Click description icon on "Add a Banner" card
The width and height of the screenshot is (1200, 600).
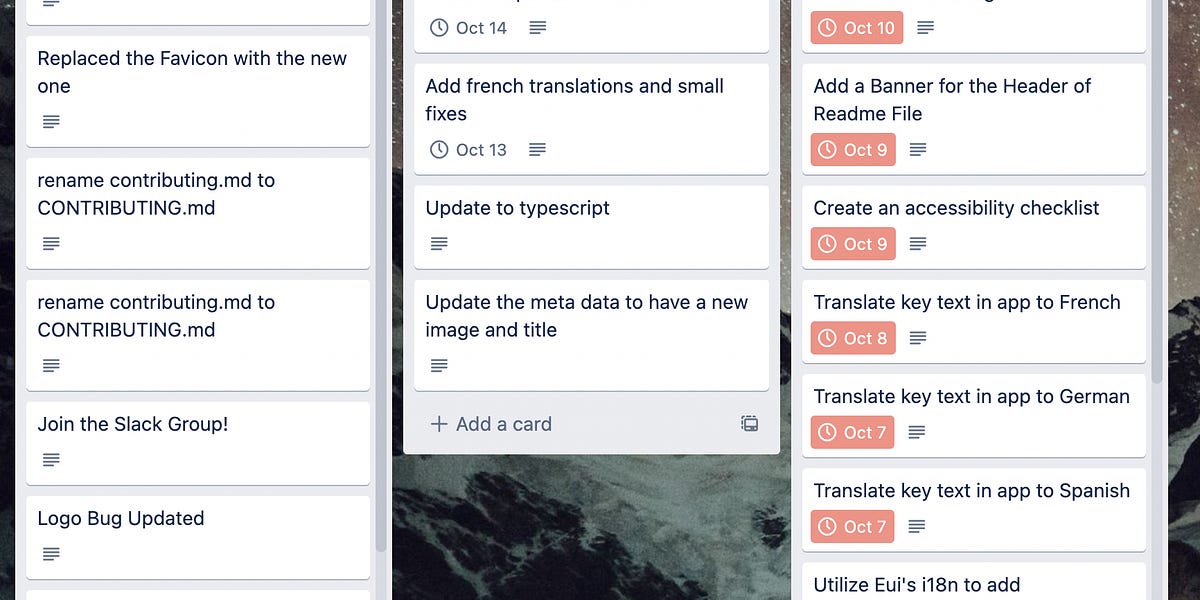[917, 149]
